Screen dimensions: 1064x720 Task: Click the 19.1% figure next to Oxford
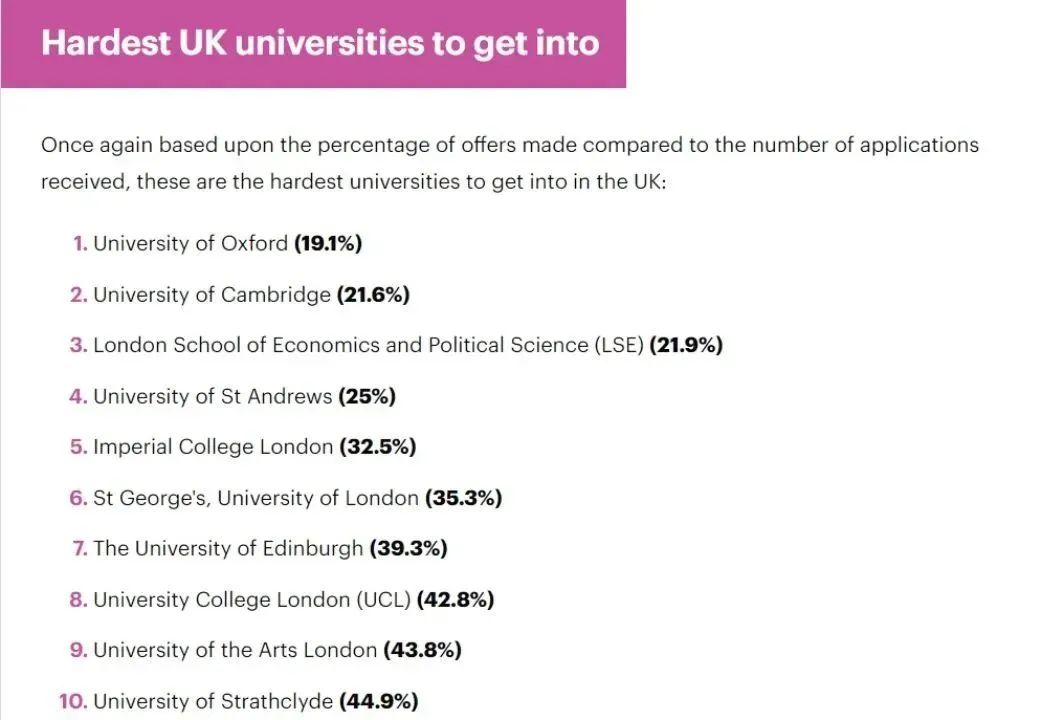(328, 244)
